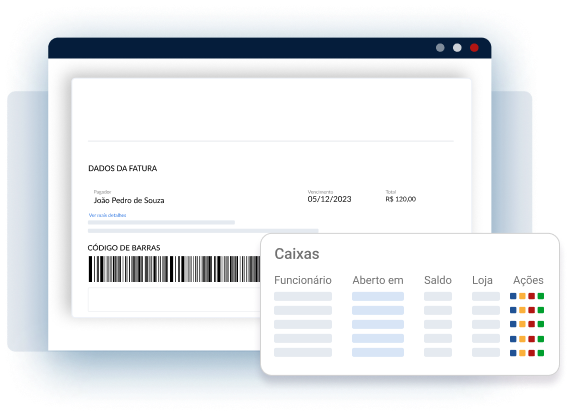Click the red action square in third Caixas row

click(x=531, y=324)
